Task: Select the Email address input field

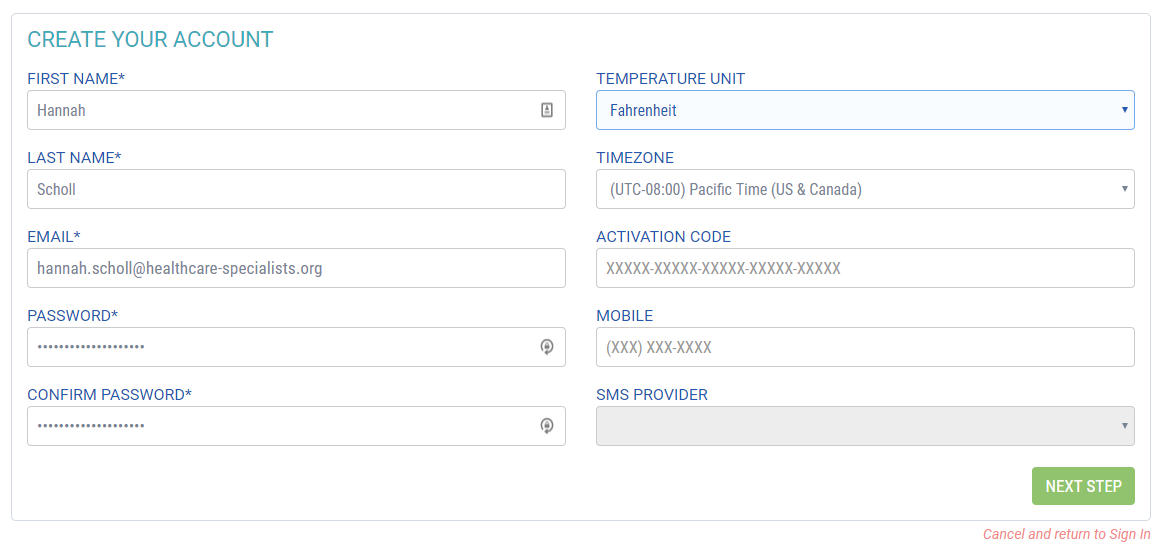Action: coord(296,268)
